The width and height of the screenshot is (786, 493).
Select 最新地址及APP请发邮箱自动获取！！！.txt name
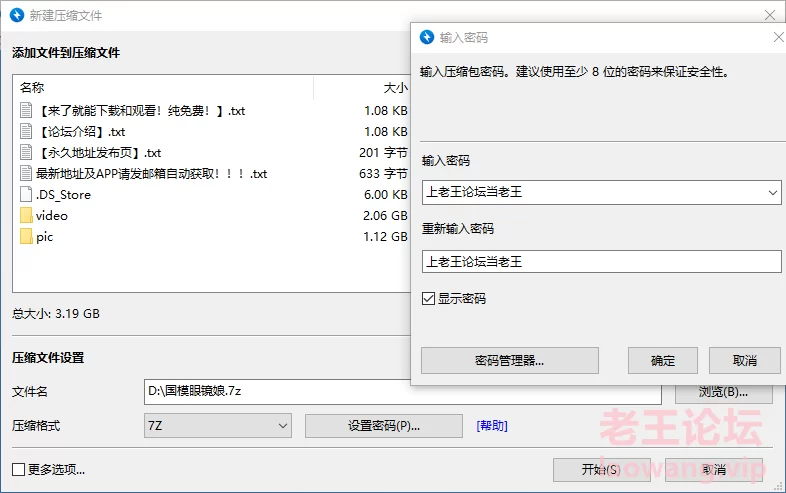151,174
